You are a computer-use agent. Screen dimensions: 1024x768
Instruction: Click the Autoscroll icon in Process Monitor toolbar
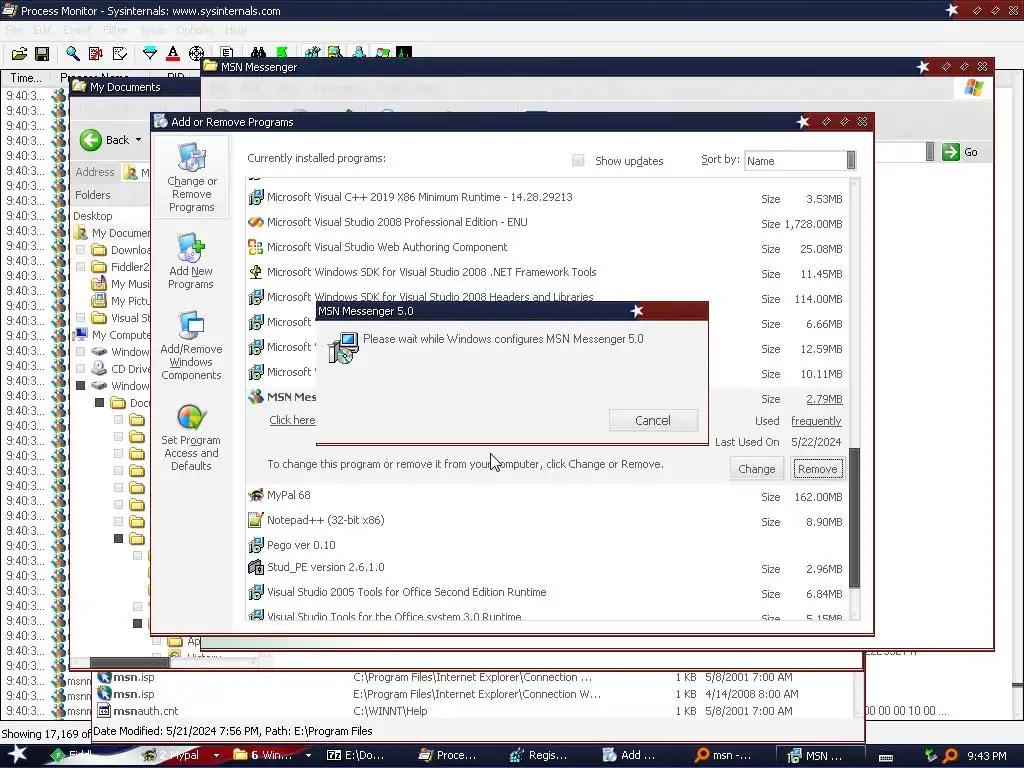[96, 54]
